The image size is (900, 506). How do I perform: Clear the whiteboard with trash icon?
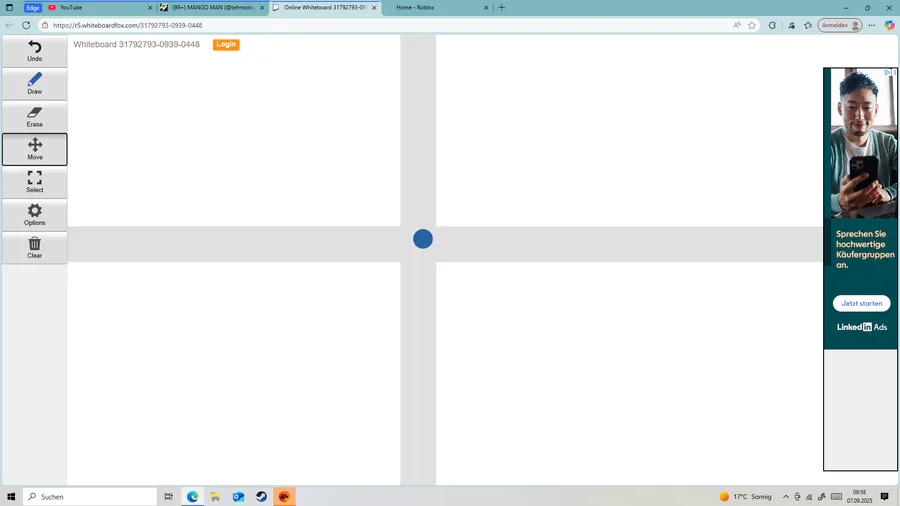(34, 247)
